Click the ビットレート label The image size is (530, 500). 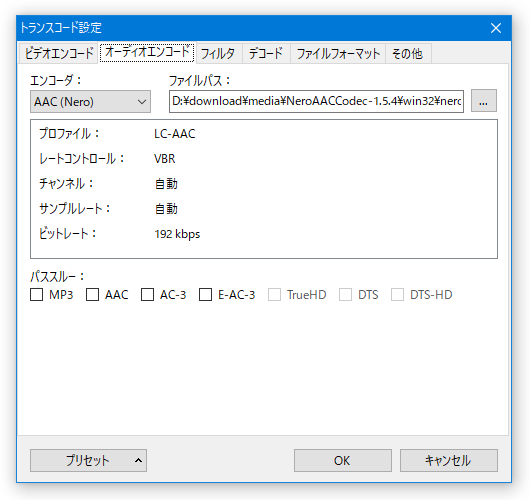coord(68,234)
